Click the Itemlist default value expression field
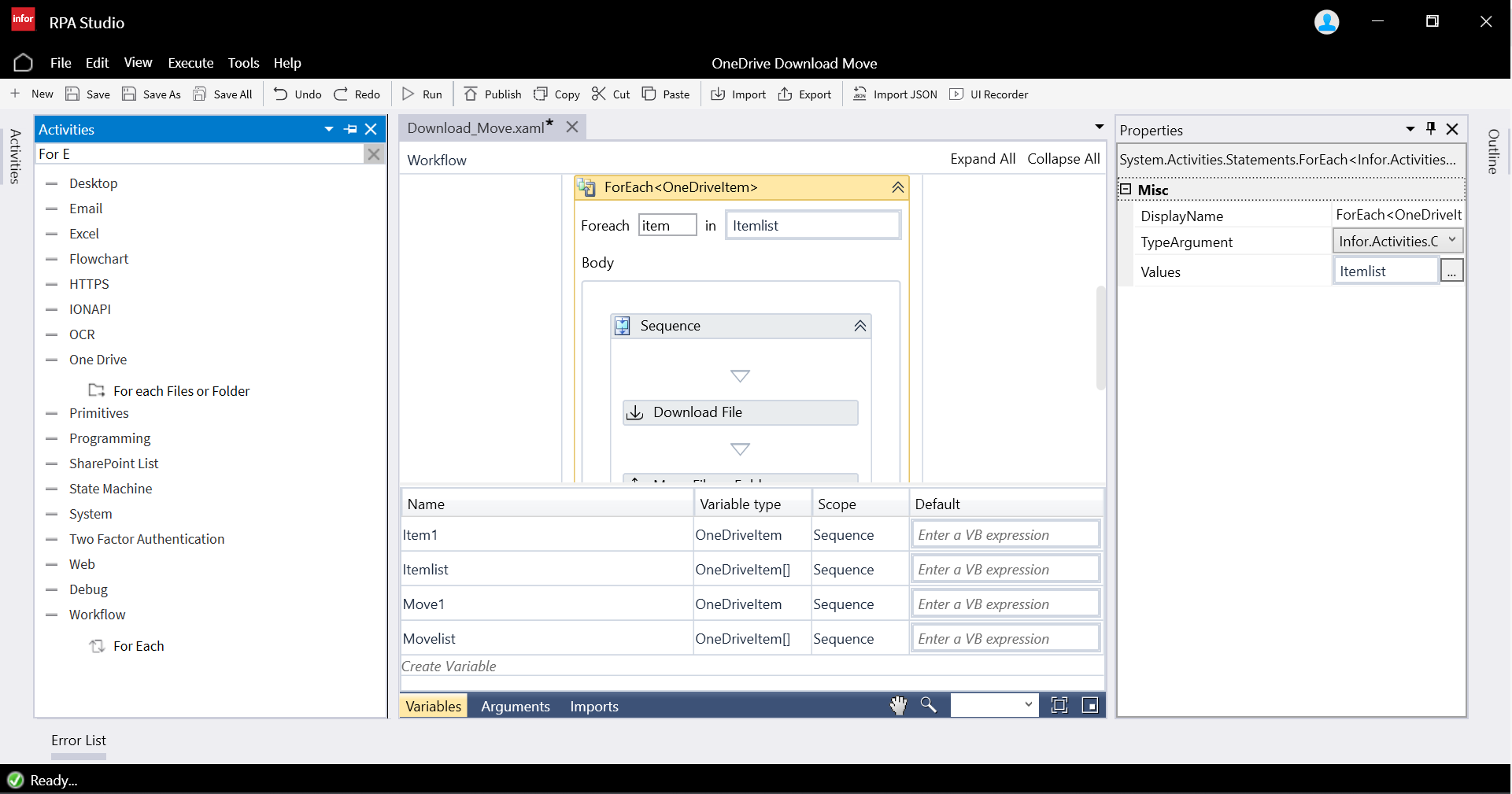The height and width of the screenshot is (794, 1512). [x=1005, y=570]
